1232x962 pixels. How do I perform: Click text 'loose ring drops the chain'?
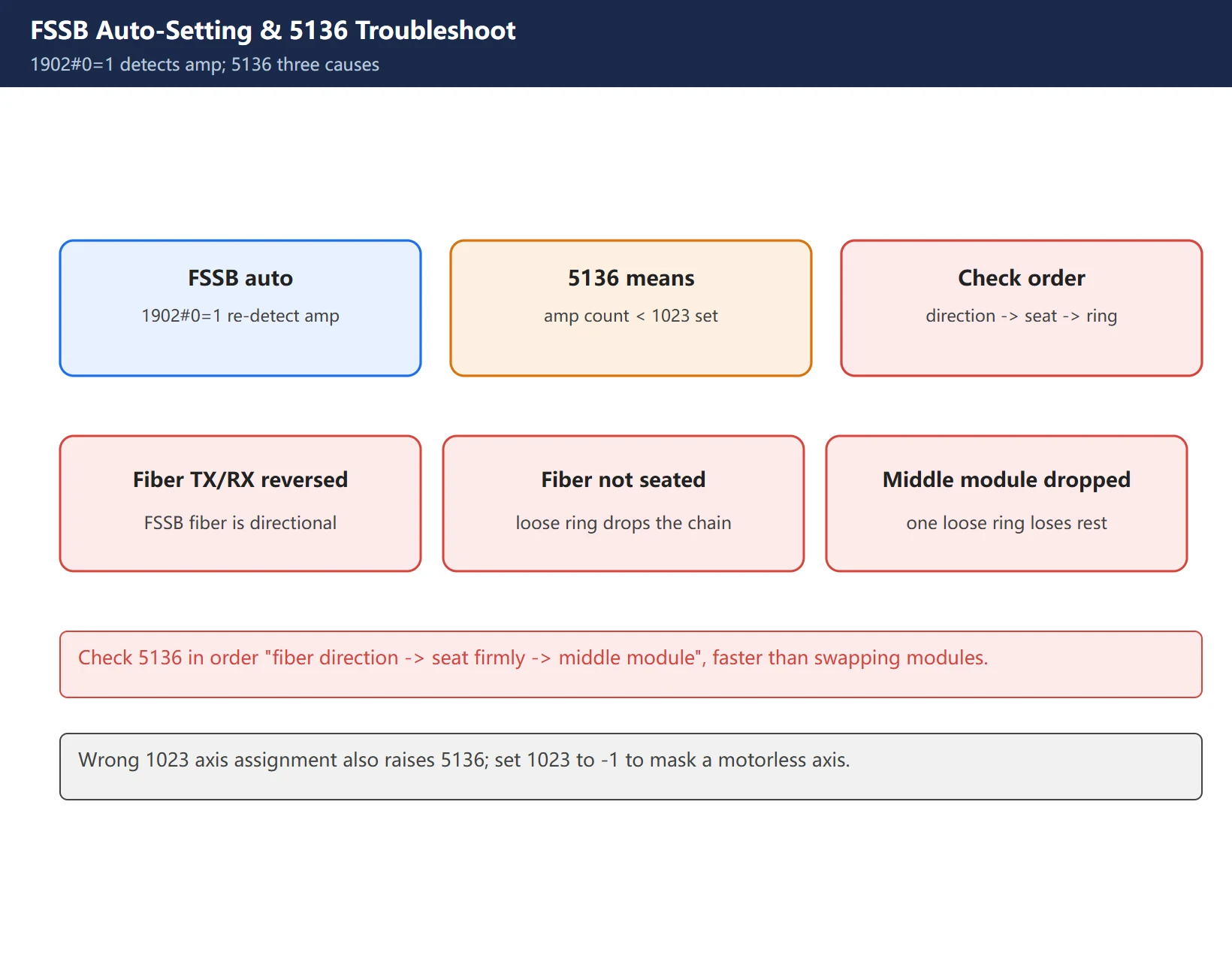pos(624,523)
